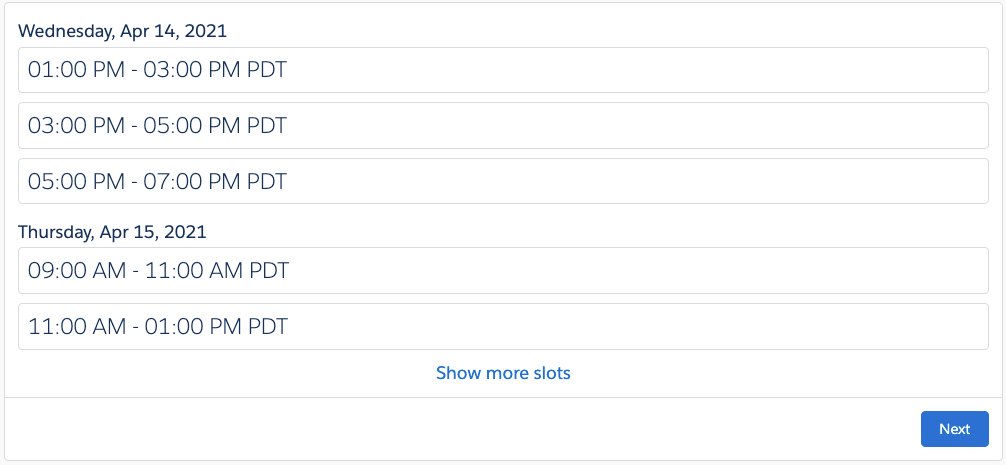Choose the 11:00 AM - 01:00 PM slot
Screen dimensions: 1006x465
(x=503, y=327)
